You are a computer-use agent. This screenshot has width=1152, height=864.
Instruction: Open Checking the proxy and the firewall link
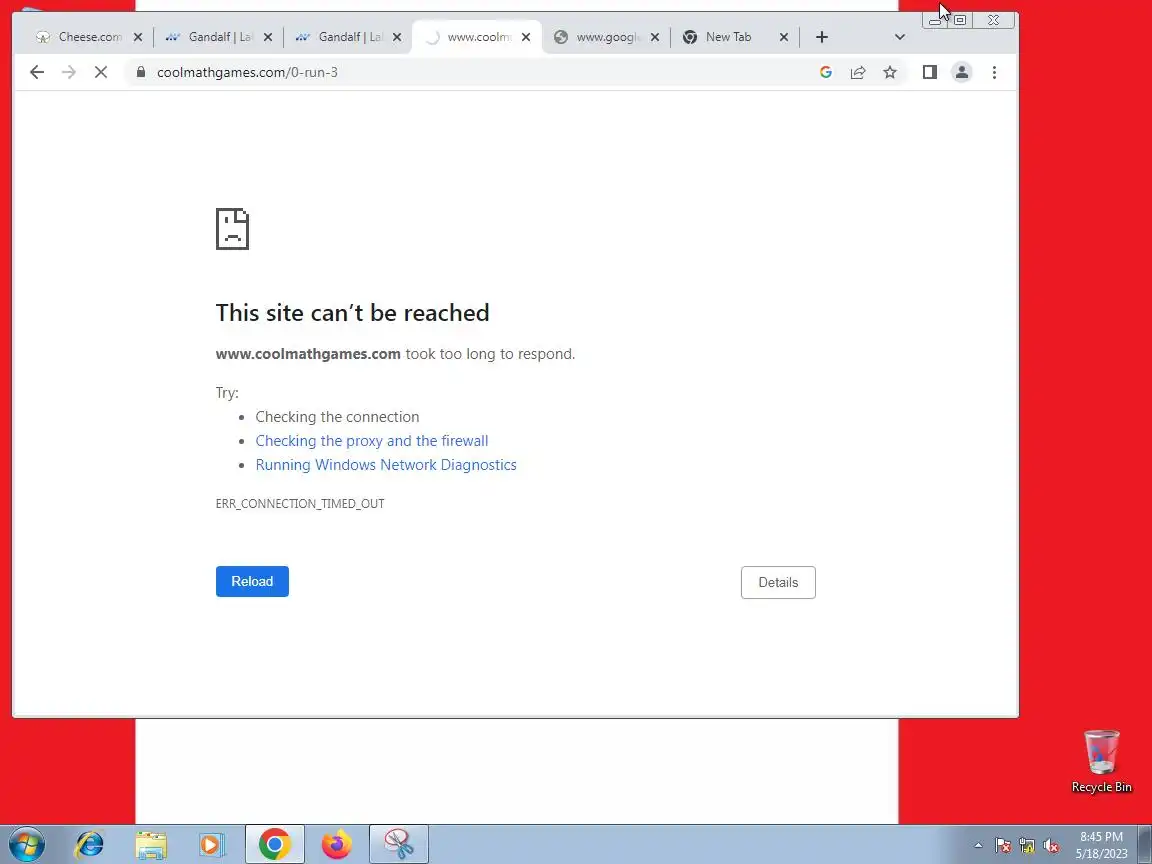pyautogui.click(x=372, y=441)
